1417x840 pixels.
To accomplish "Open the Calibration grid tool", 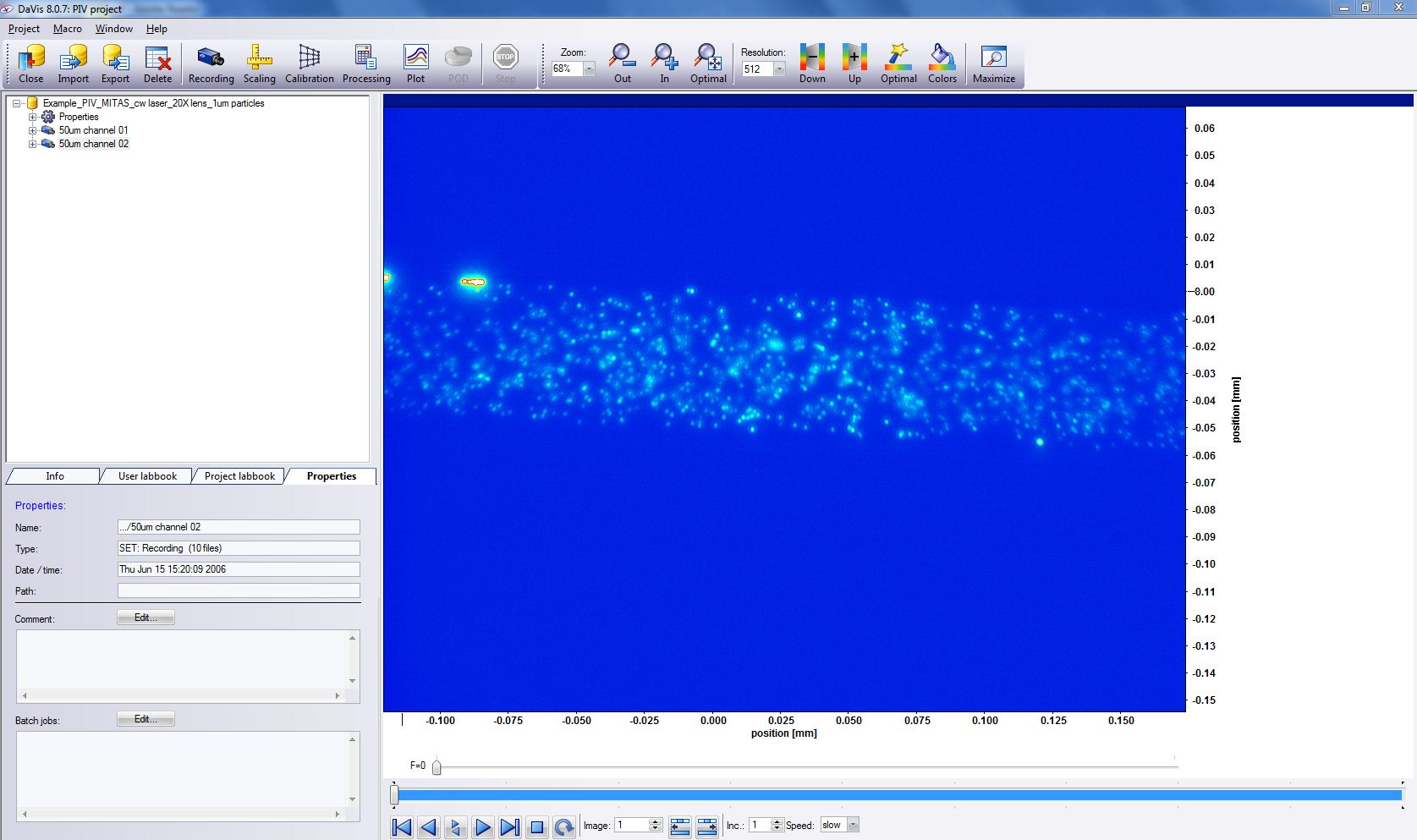I will coord(309,65).
